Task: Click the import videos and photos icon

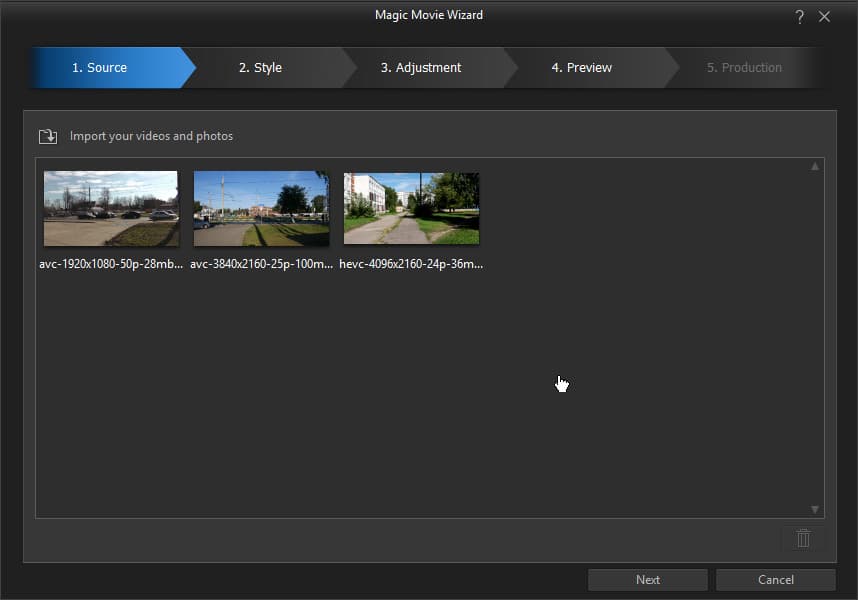Action: pyautogui.click(x=48, y=136)
